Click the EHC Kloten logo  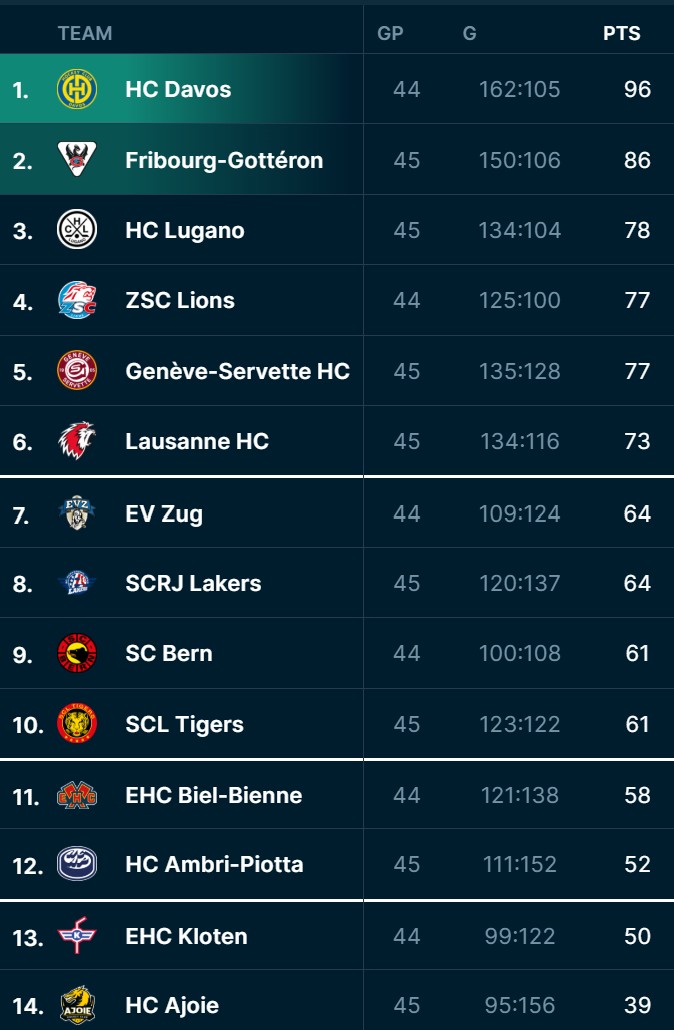click(x=77, y=936)
